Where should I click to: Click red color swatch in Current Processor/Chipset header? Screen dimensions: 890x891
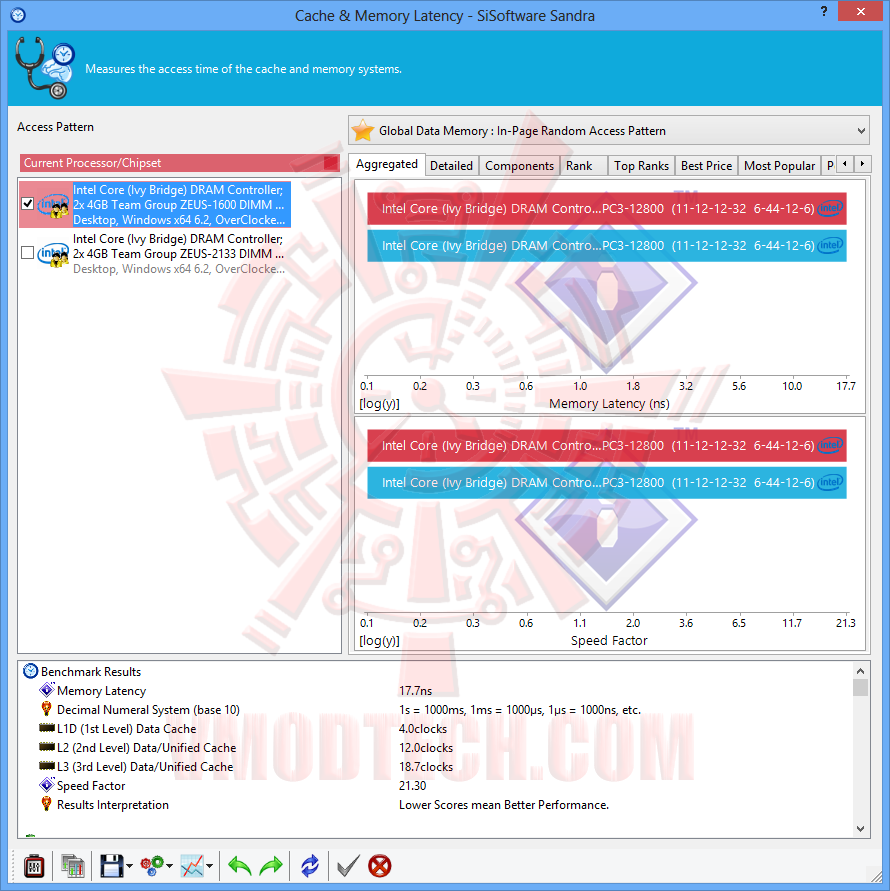point(331,163)
